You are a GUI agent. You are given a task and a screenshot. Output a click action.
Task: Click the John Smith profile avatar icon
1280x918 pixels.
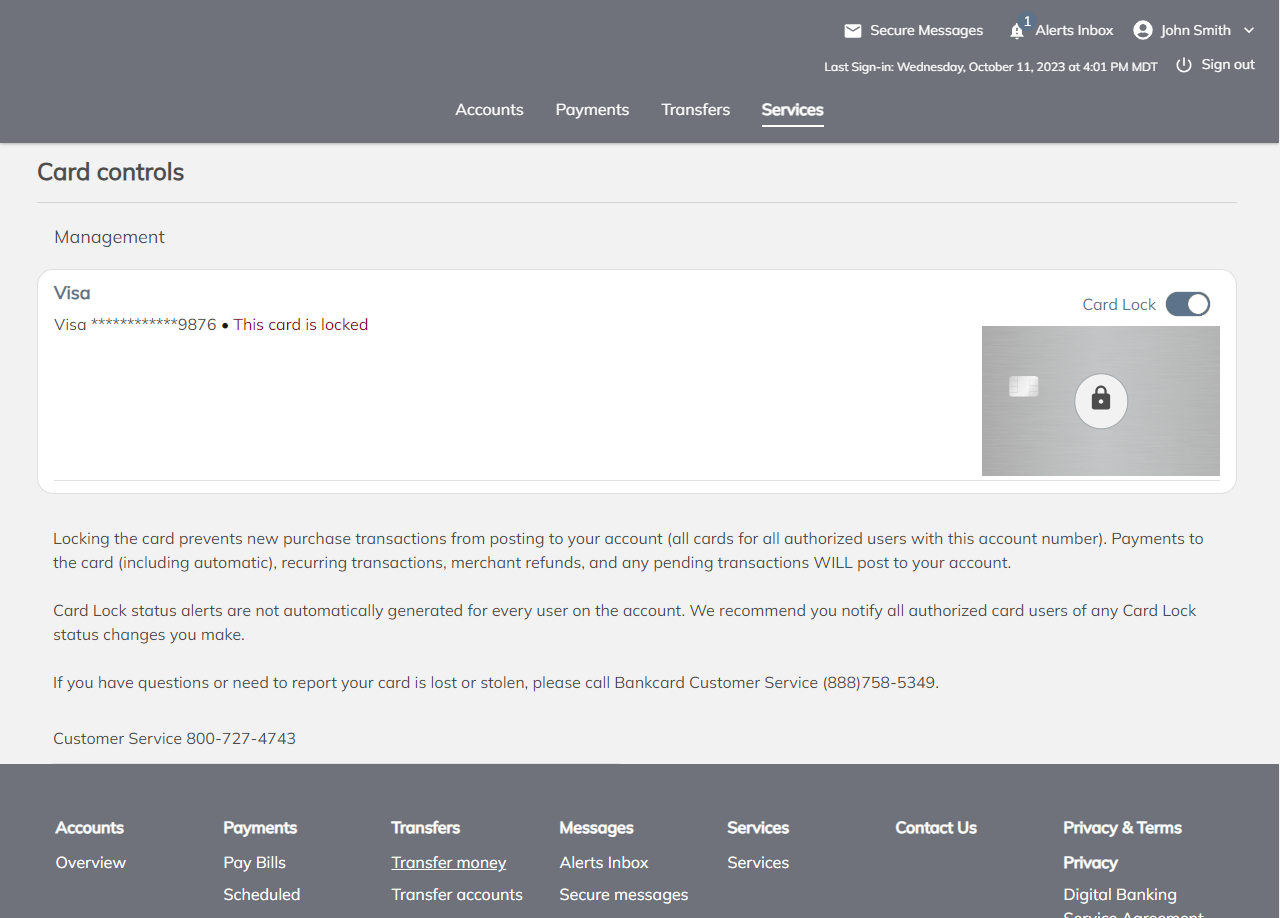pyautogui.click(x=1142, y=30)
